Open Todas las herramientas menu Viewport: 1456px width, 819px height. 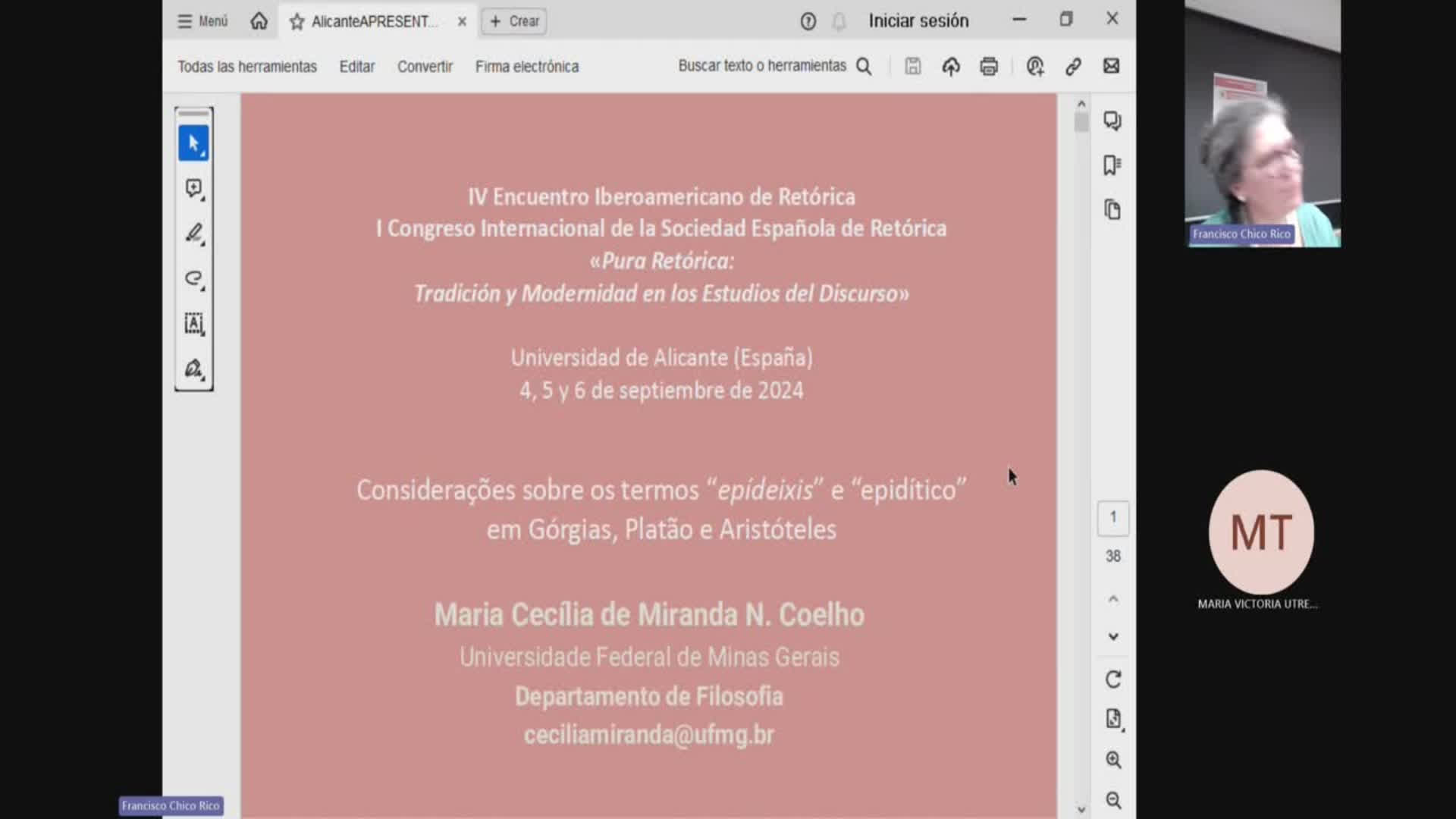[247, 67]
